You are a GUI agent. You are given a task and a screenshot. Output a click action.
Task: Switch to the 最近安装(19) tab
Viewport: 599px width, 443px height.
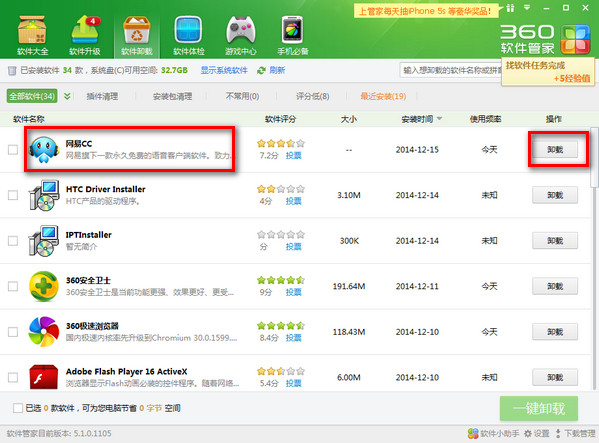click(383, 96)
